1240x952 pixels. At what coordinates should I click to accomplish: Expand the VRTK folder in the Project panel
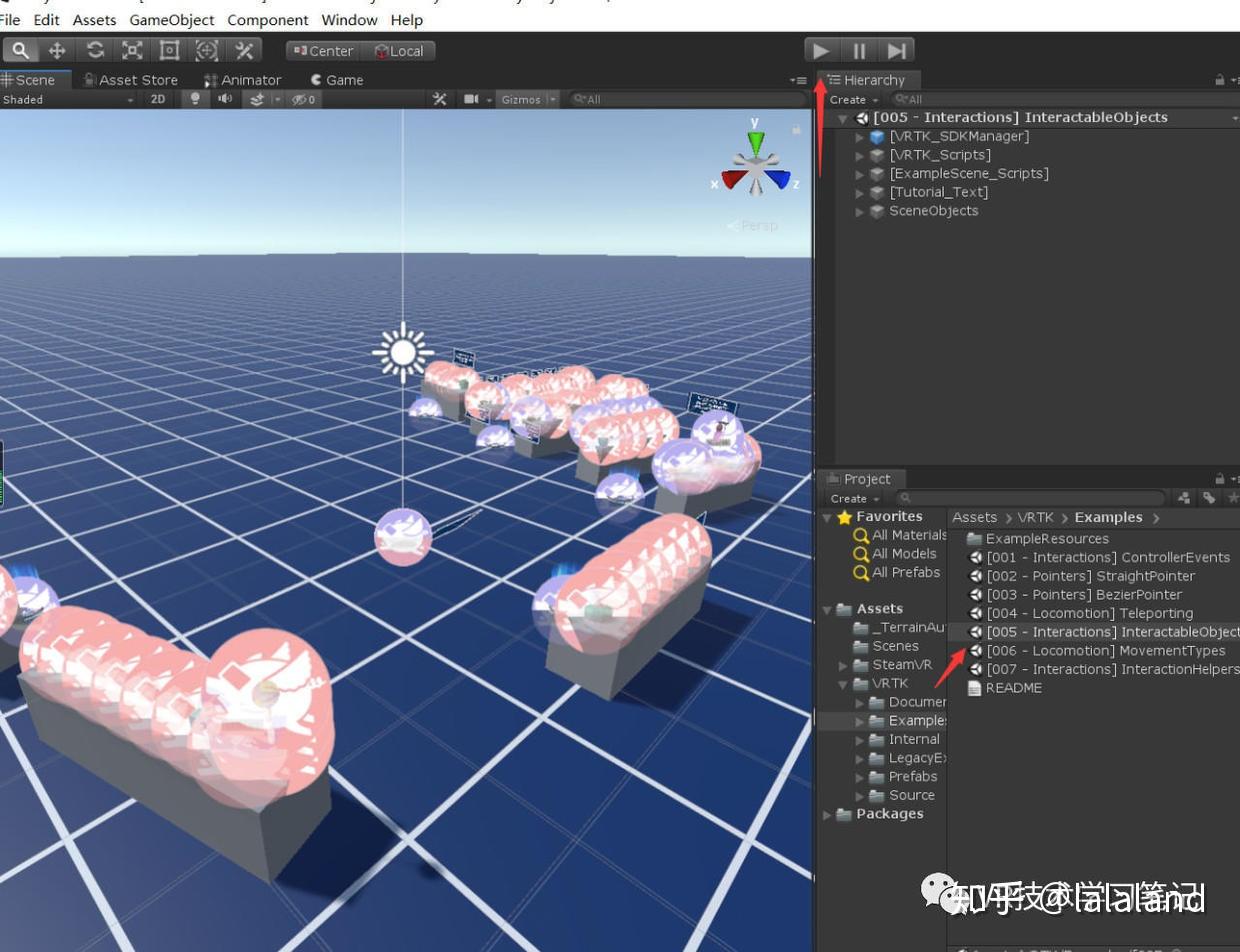pyautogui.click(x=842, y=683)
